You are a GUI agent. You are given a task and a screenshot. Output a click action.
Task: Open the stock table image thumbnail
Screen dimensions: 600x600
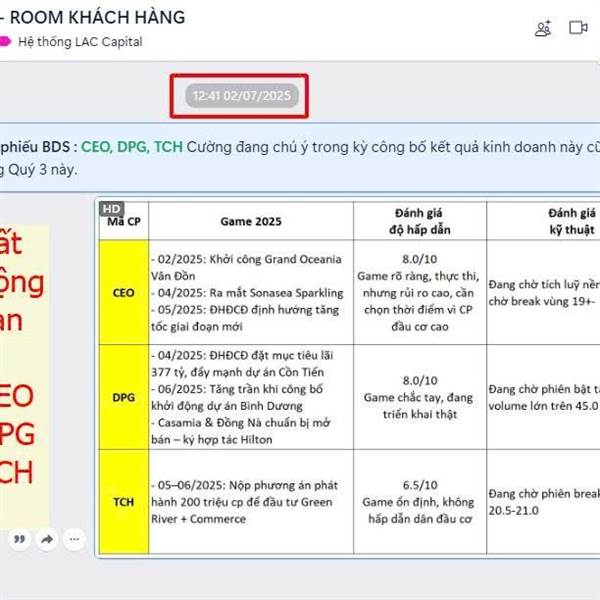(x=348, y=377)
